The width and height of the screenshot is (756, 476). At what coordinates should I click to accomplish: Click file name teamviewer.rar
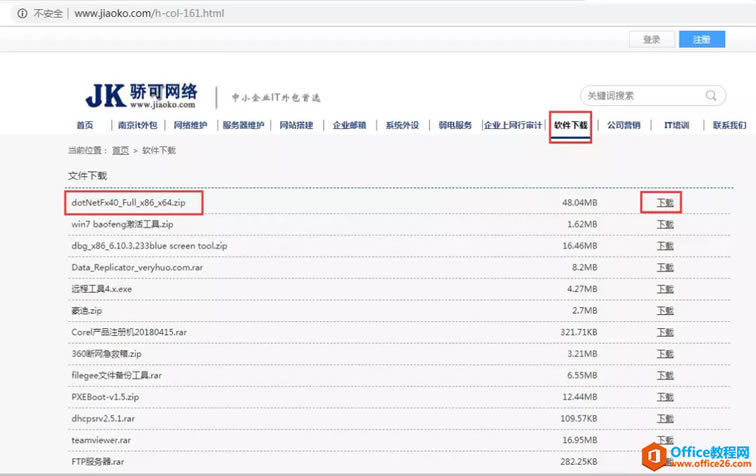coord(101,440)
